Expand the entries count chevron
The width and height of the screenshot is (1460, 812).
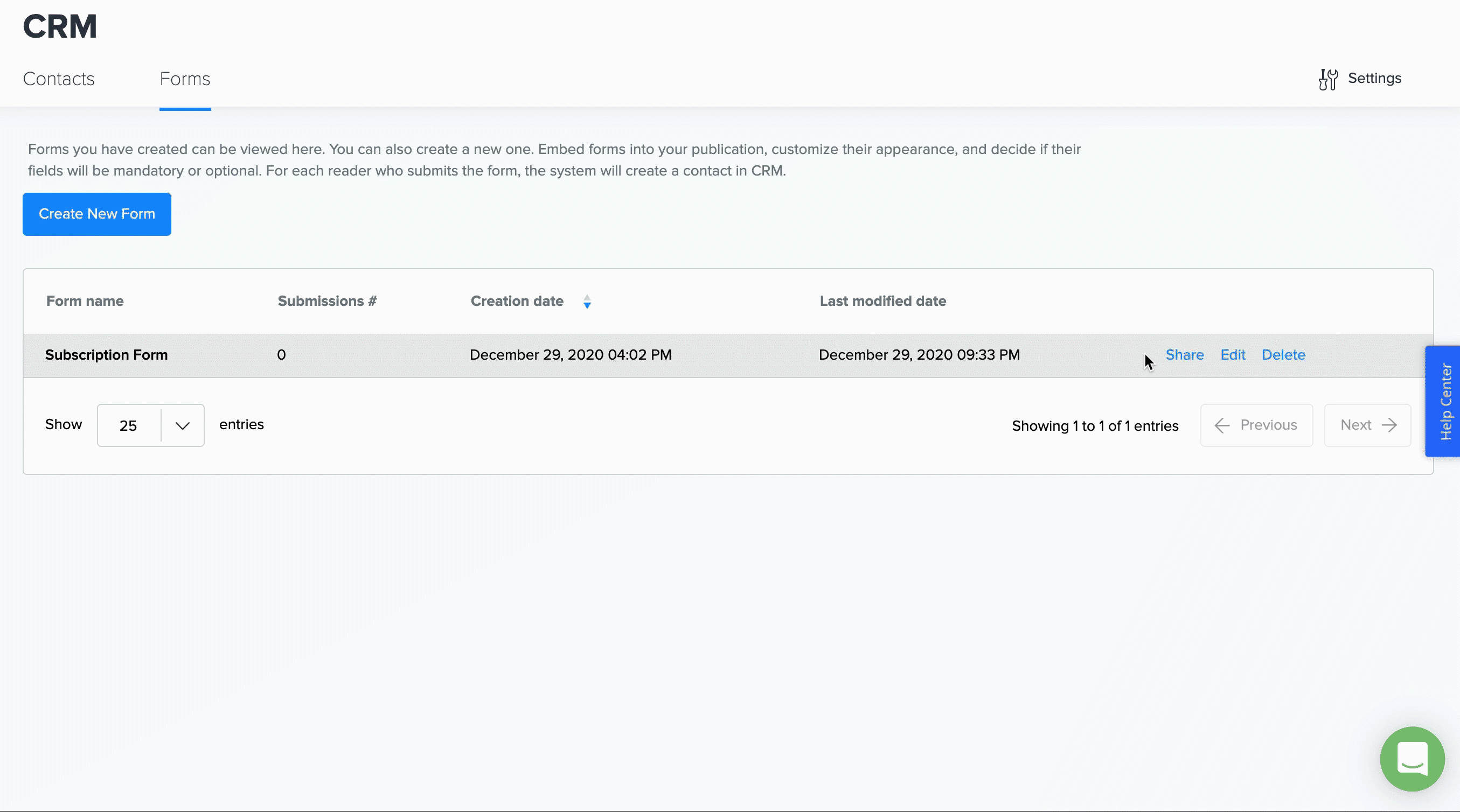[182, 425]
